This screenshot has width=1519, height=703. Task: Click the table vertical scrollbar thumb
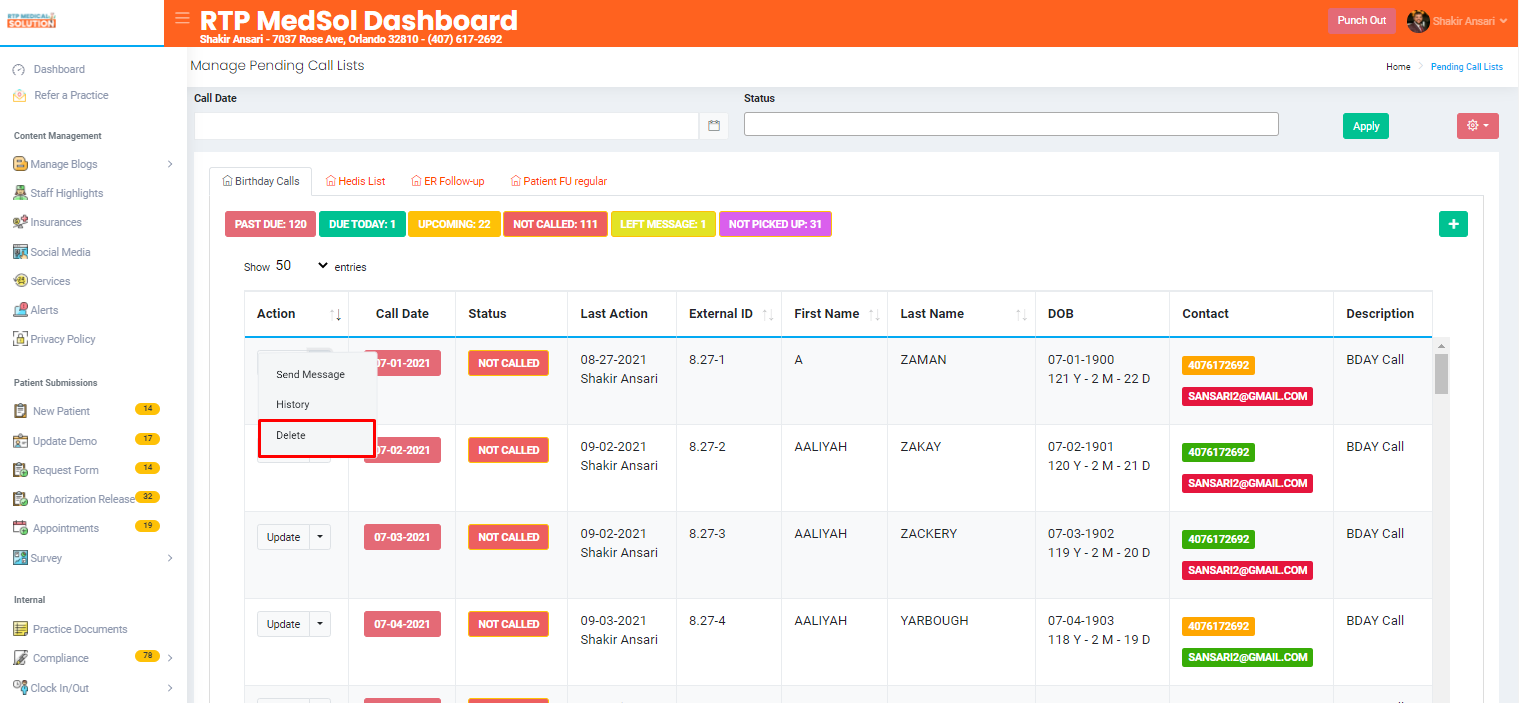pyautogui.click(x=1441, y=374)
